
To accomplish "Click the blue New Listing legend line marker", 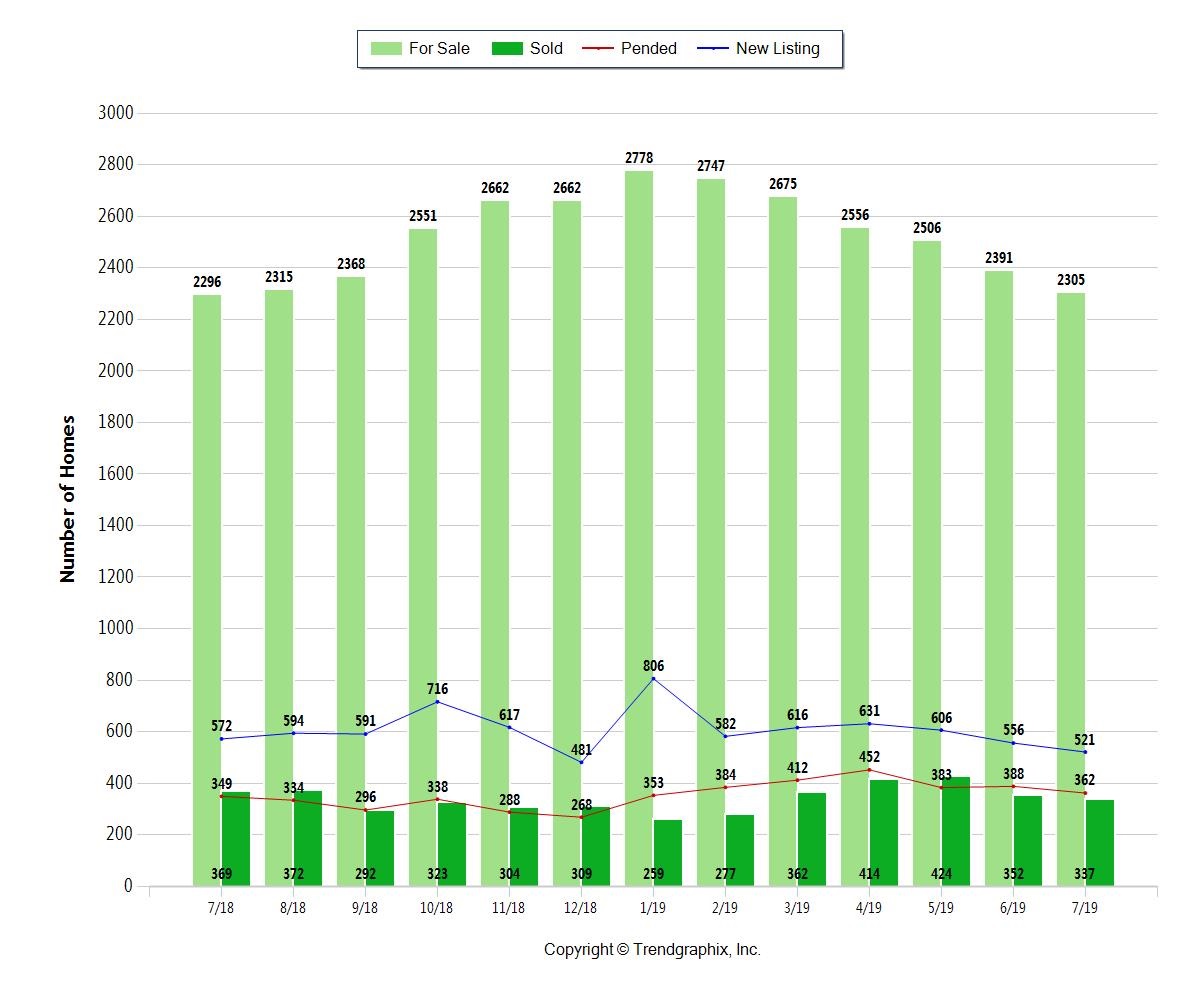I will click(711, 49).
